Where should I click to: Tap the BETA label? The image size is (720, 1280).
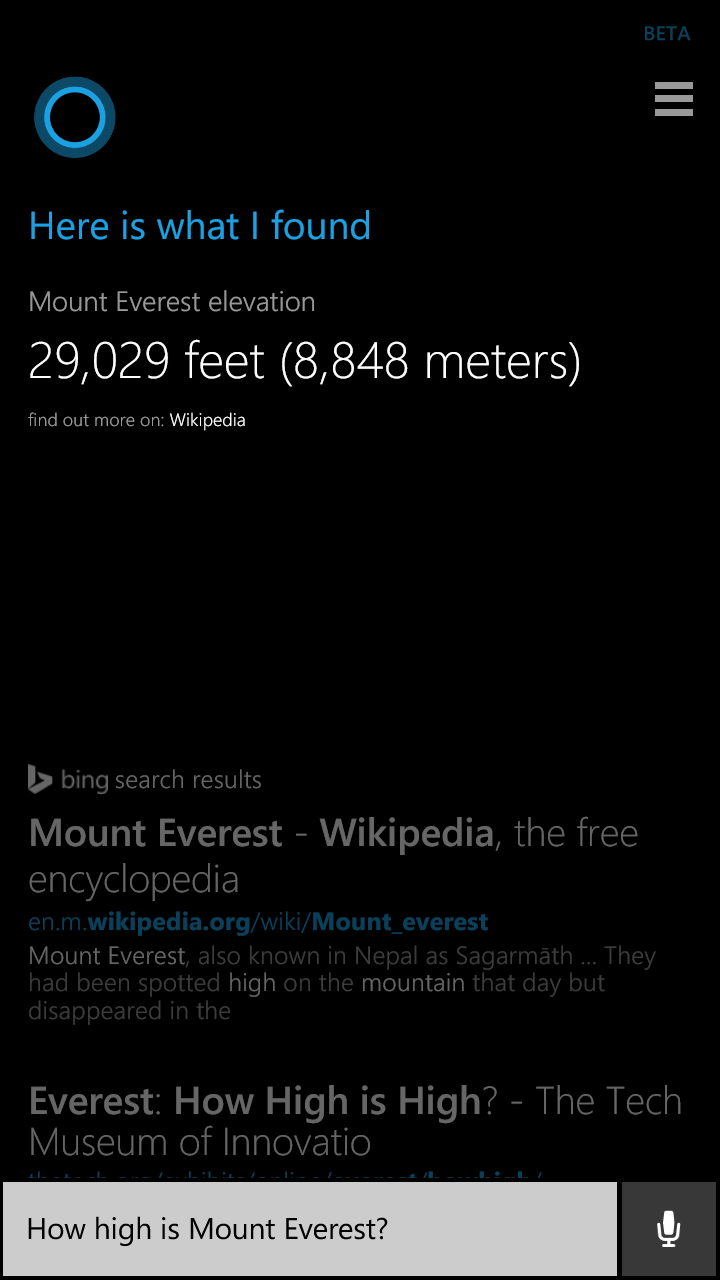click(x=667, y=34)
